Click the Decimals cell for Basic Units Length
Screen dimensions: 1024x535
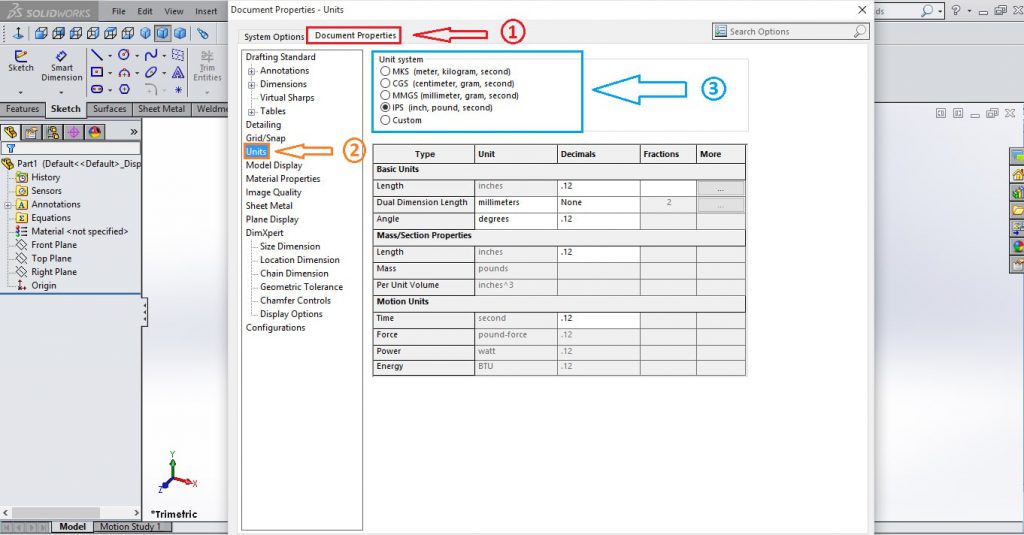(x=598, y=186)
